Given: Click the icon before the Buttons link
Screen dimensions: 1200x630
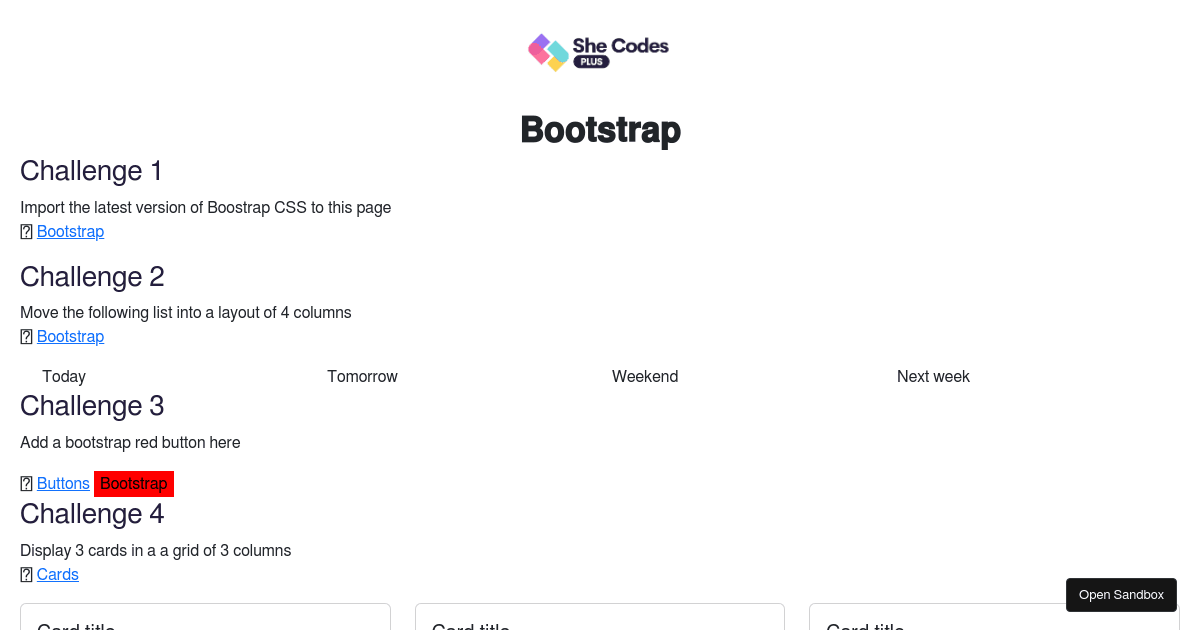Looking at the screenshot, I should [26, 483].
